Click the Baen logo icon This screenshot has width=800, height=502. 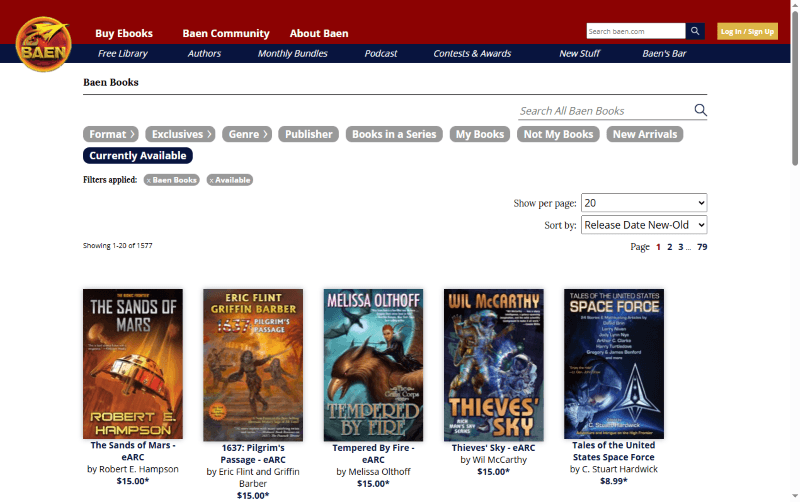coord(43,44)
